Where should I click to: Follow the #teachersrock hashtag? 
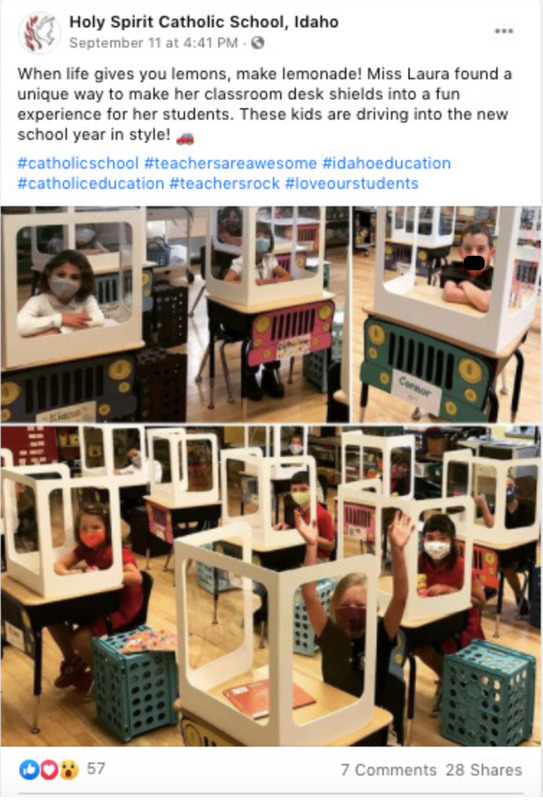click(225, 183)
